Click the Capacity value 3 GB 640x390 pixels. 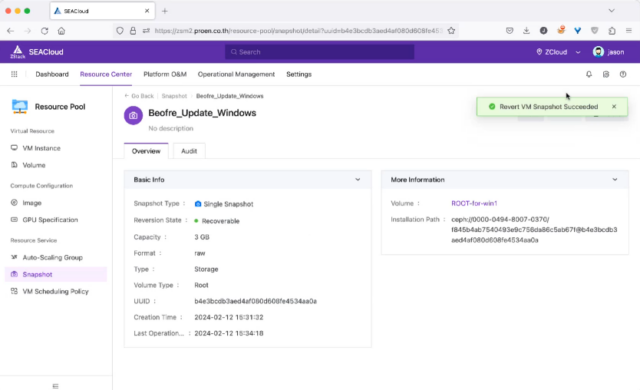(x=202, y=237)
